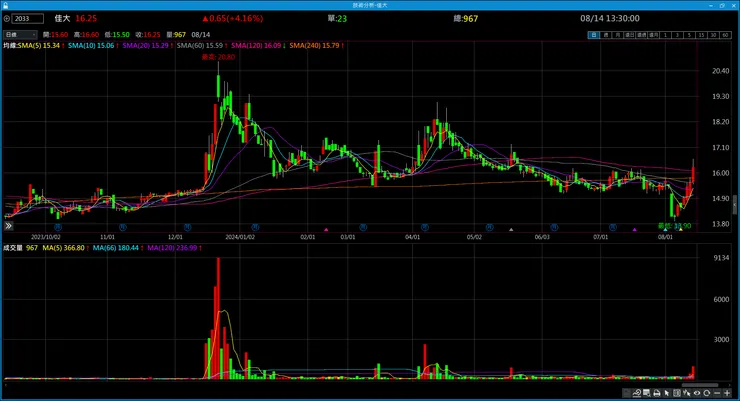Expand the double-chevron panel at chart left
The width and height of the screenshot is (740, 401).
8,226
